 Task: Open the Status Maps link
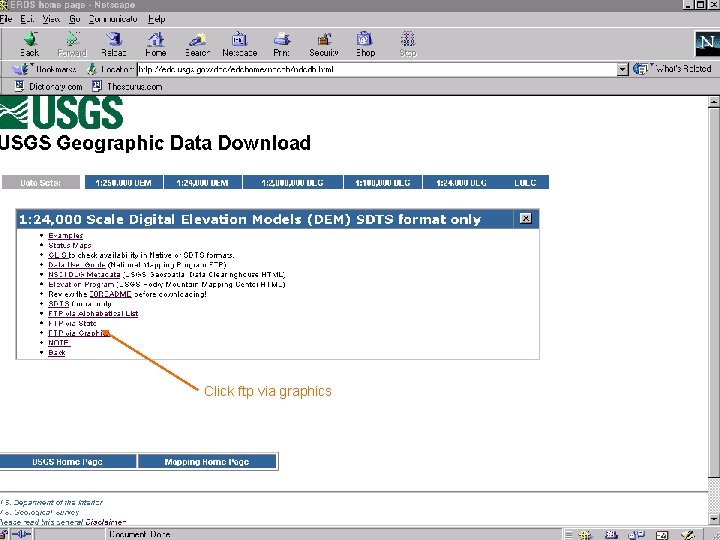pyautogui.click(x=70, y=245)
